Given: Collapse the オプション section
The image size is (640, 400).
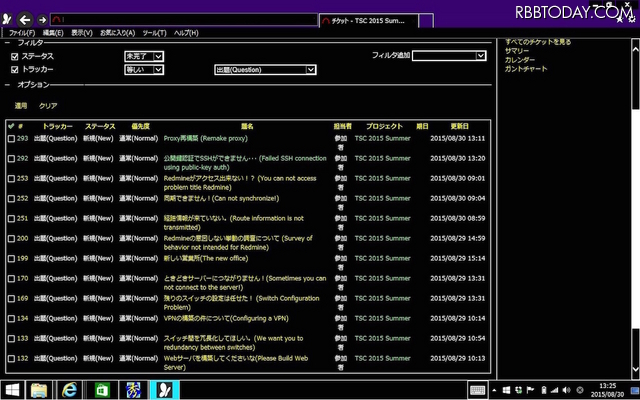Looking at the screenshot, I should (x=7, y=84).
